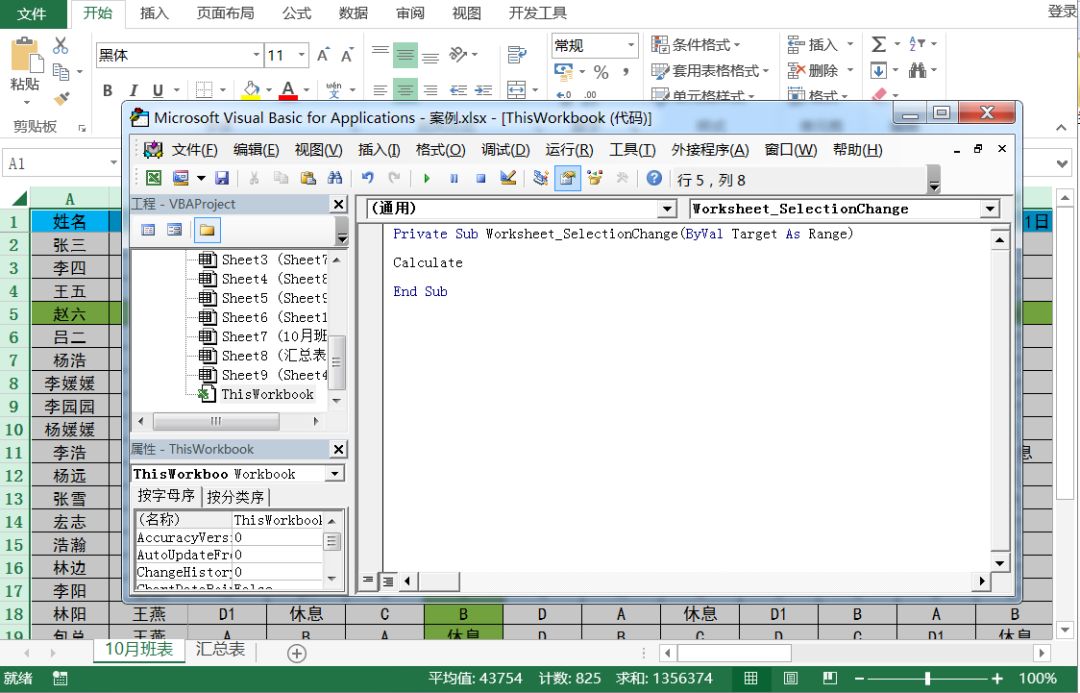Click the Design Mode icon
Image resolution: width=1080 pixels, height=693 pixels.
tap(508, 178)
